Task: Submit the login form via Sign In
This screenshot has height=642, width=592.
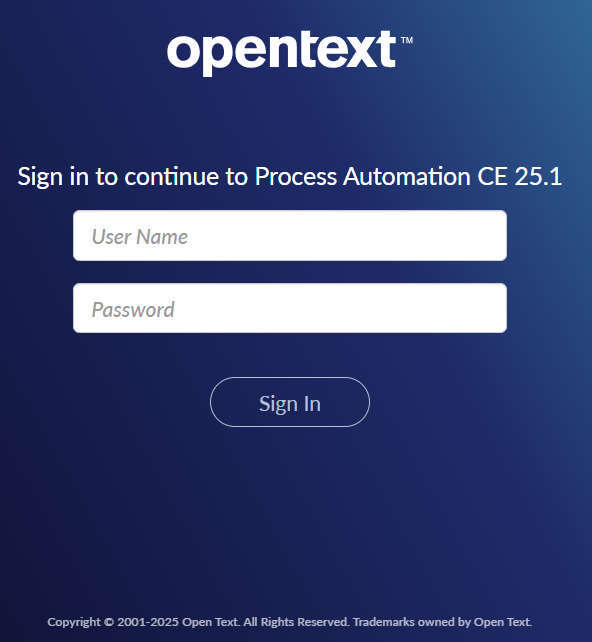Action: (290, 402)
